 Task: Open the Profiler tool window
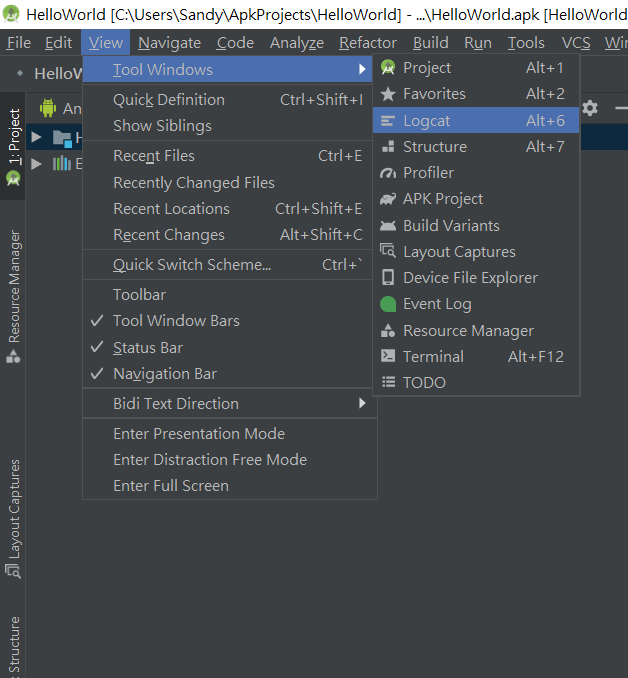point(476,173)
